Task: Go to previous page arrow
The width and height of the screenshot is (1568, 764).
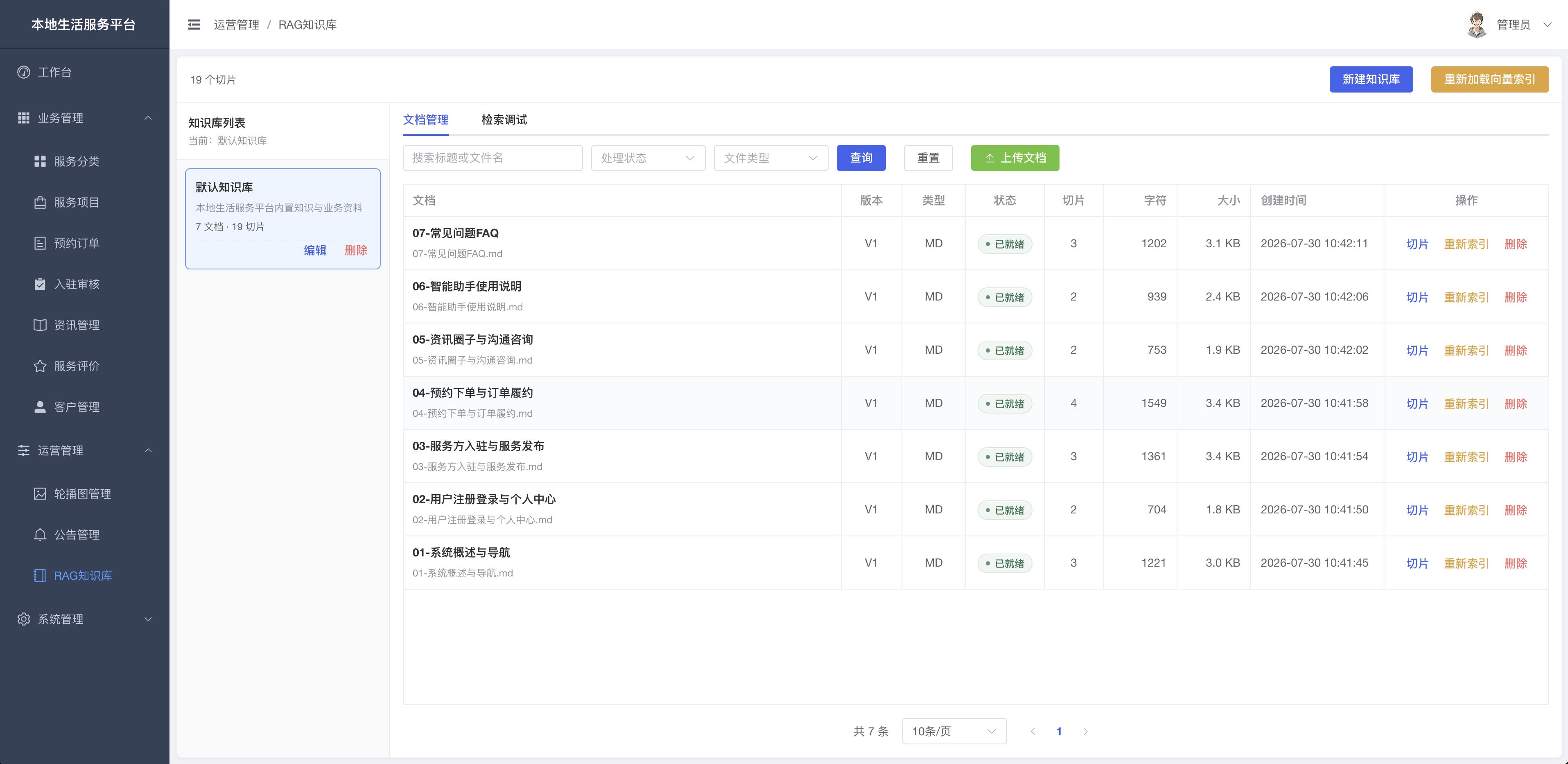Action: (x=1033, y=731)
